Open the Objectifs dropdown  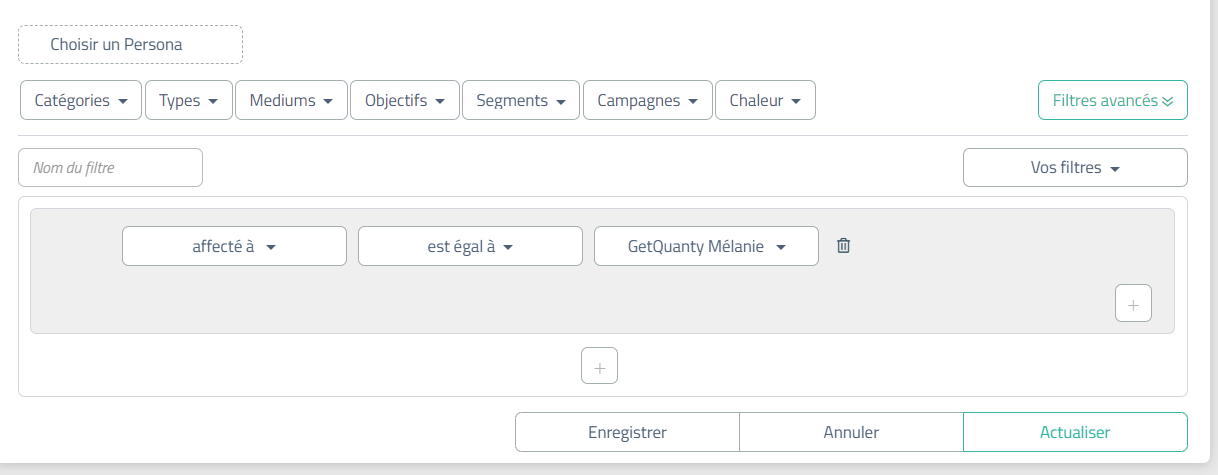tap(405, 100)
